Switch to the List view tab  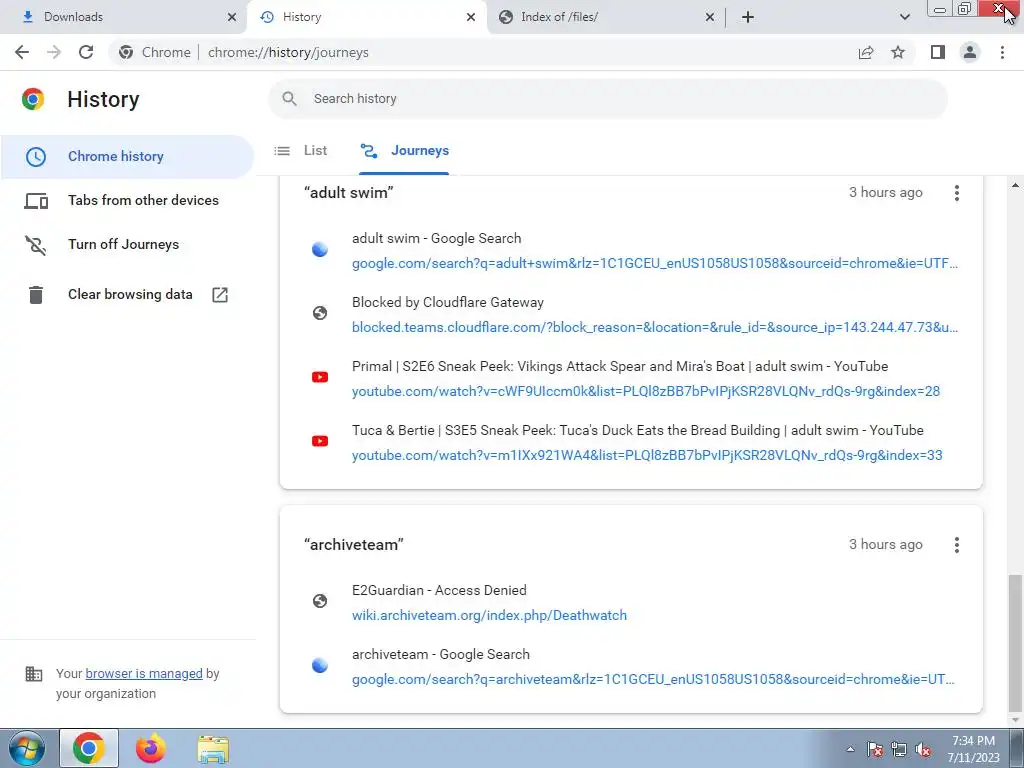tap(301, 151)
